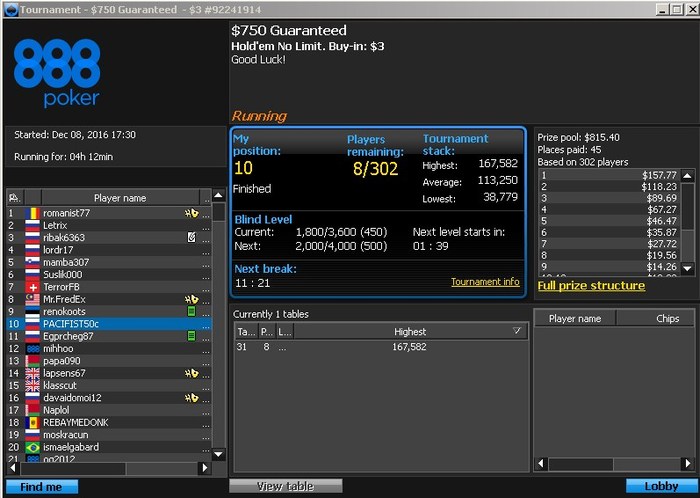Click the Swiss flag beside TerrorFB
Viewport: 700px width, 498px height.
pos(33,287)
